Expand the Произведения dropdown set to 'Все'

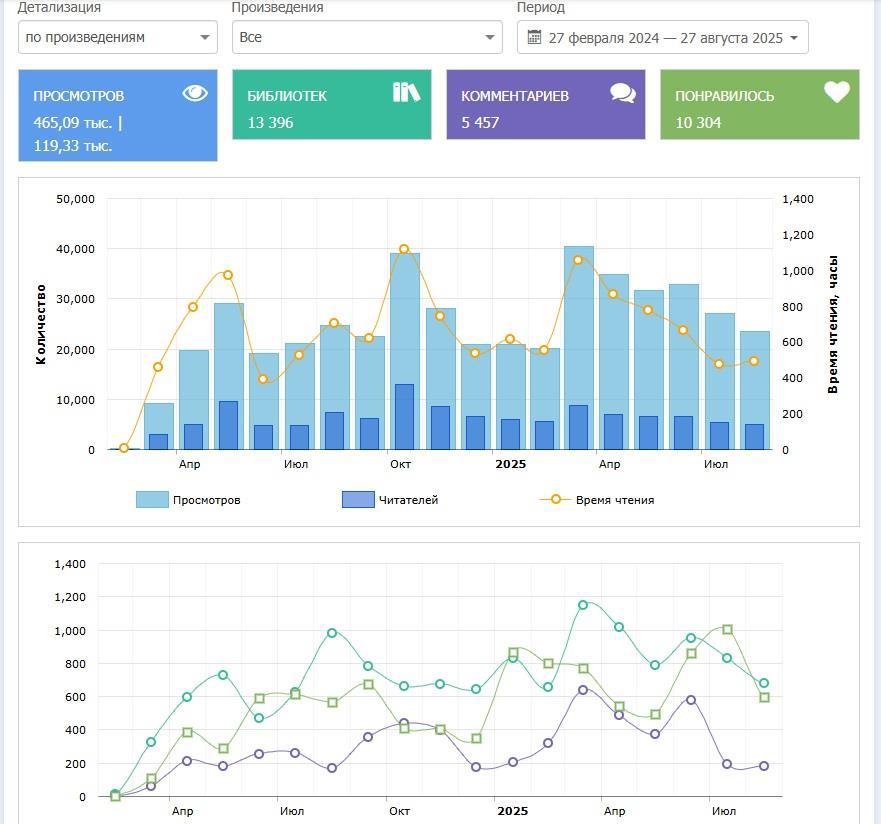click(366, 37)
